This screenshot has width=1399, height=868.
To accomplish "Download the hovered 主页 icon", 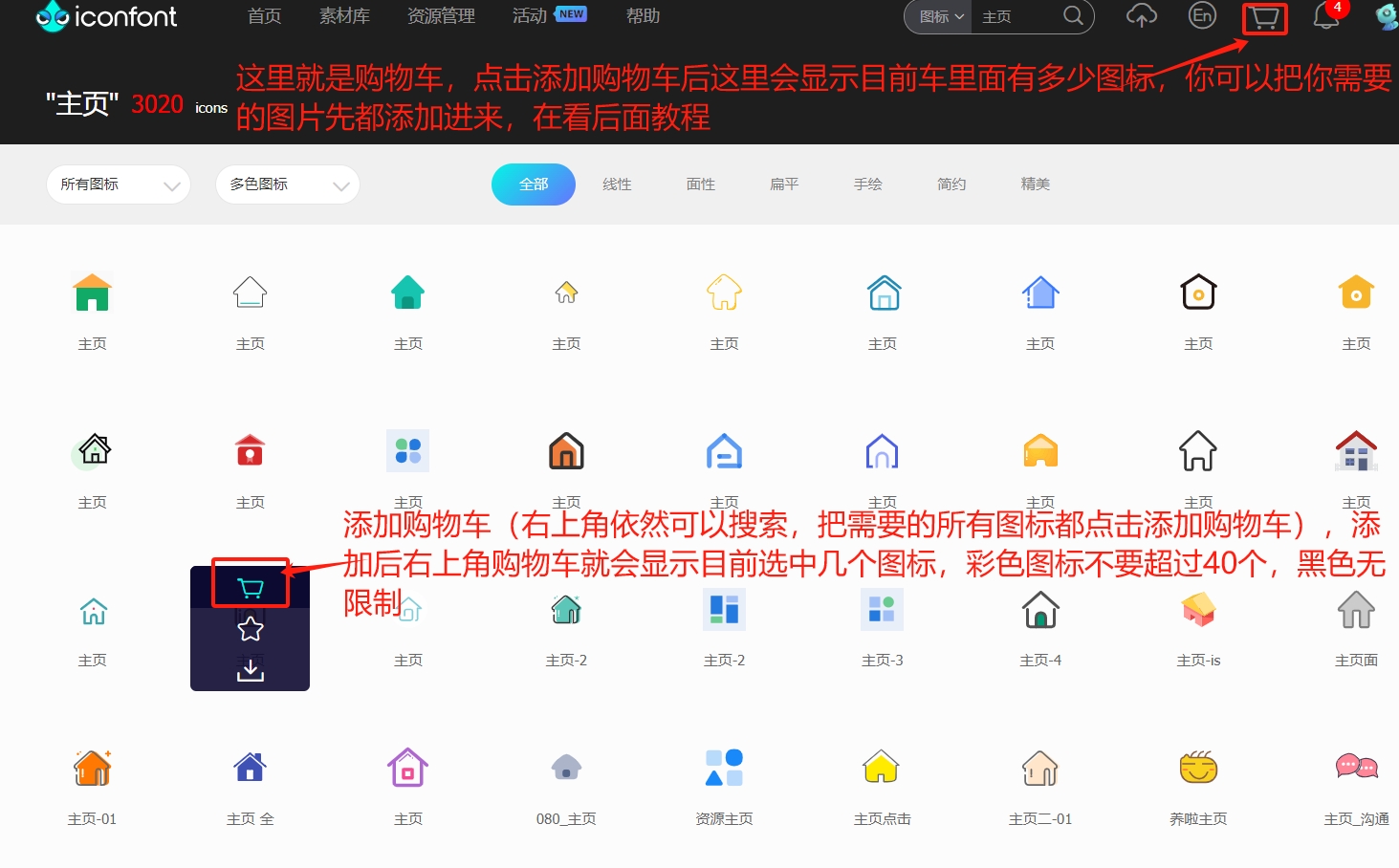I will (x=250, y=670).
